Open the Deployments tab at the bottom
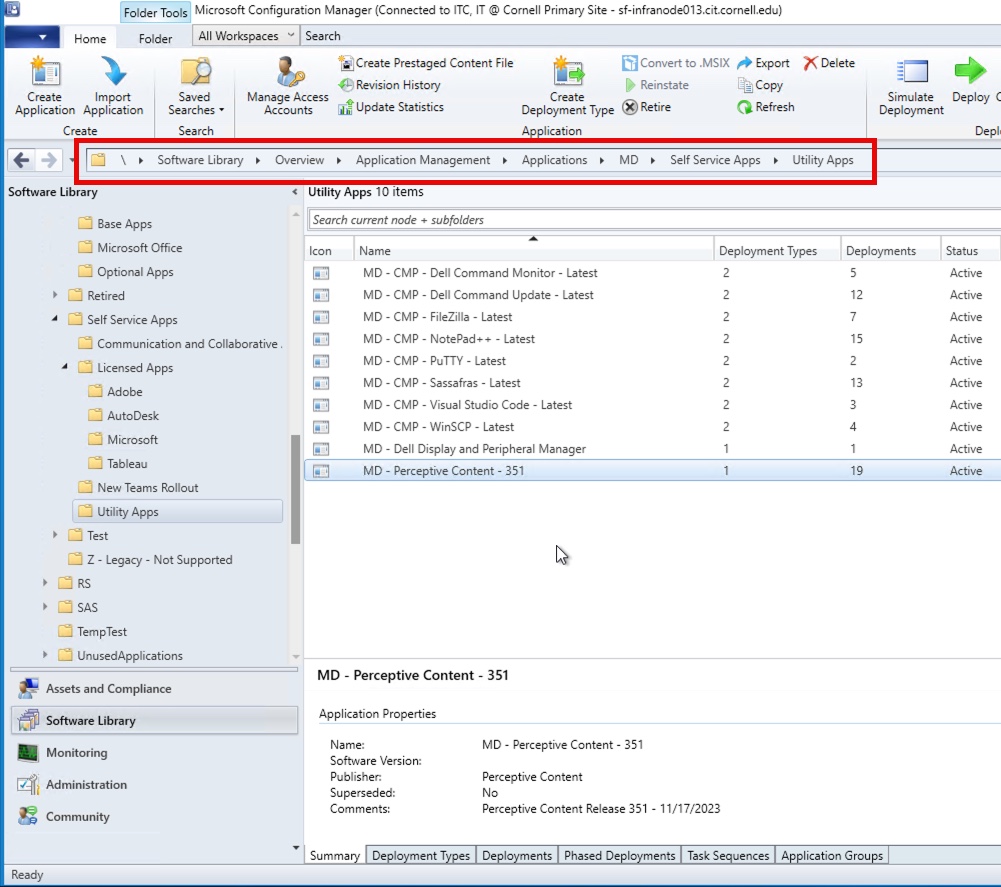 point(517,855)
